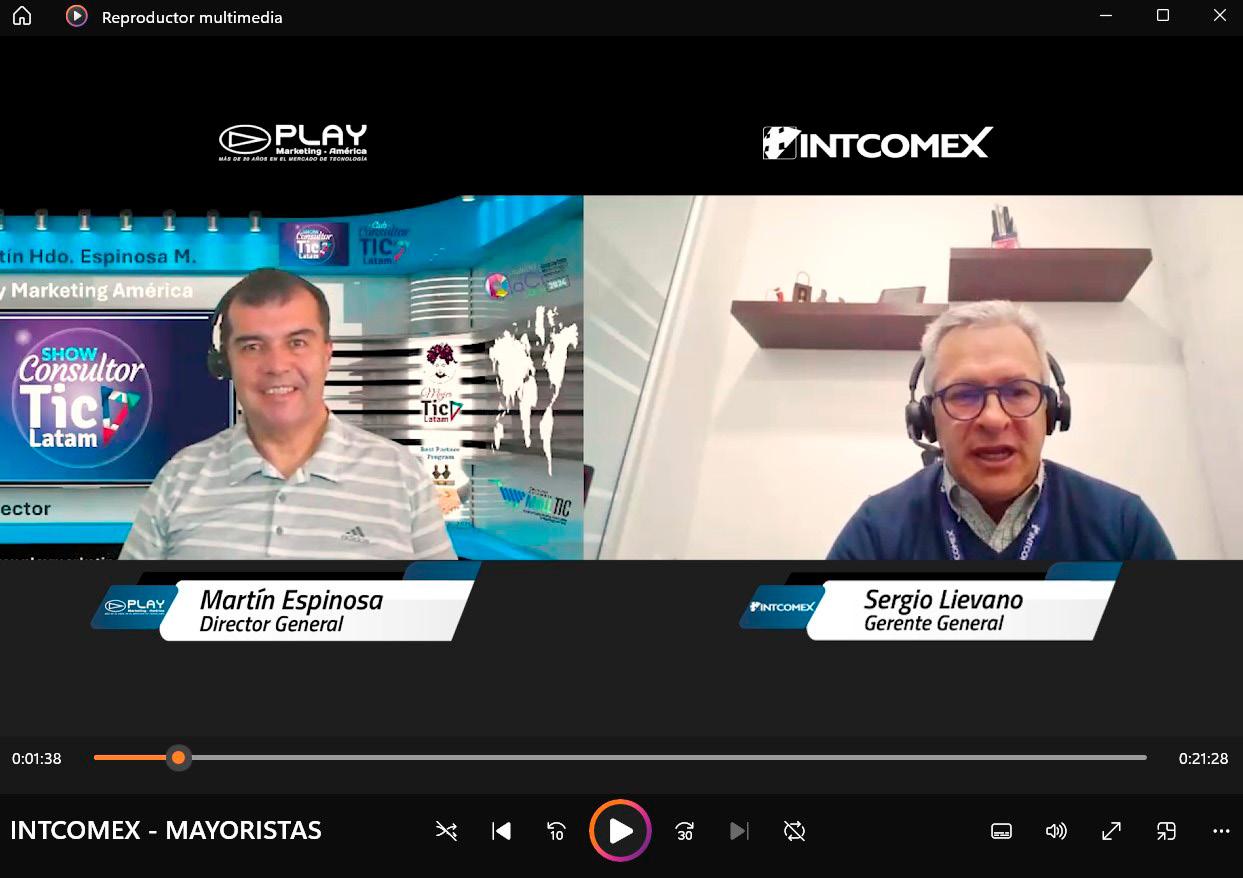Go to the Home page icon
Image resolution: width=1243 pixels, height=878 pixels.
point(22,17)
